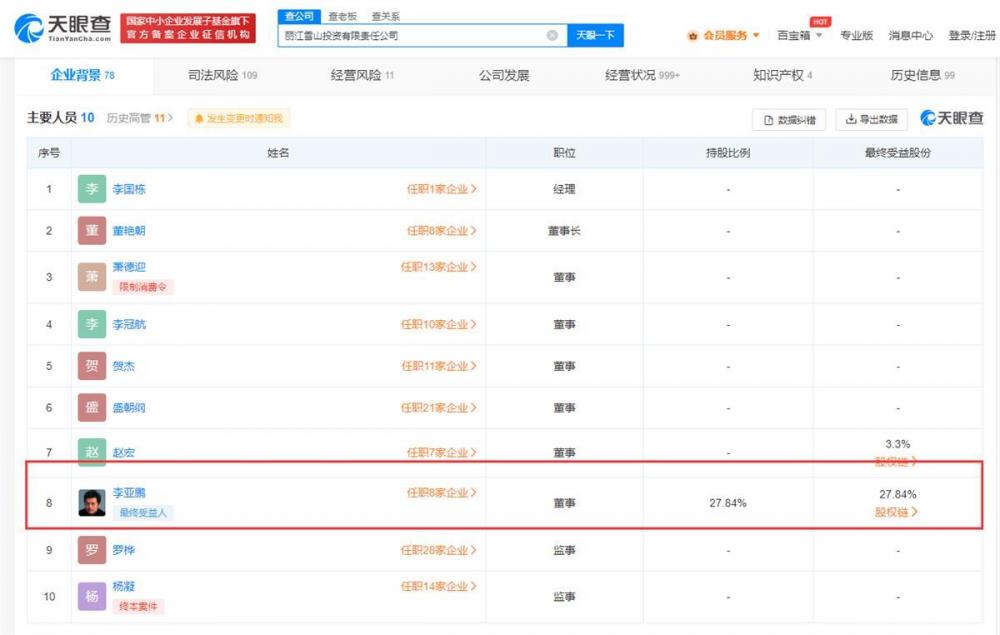Viewport: 1000px width, 635px height.
Task: Open the 杨凝 name link
Action: pos(124,587)
